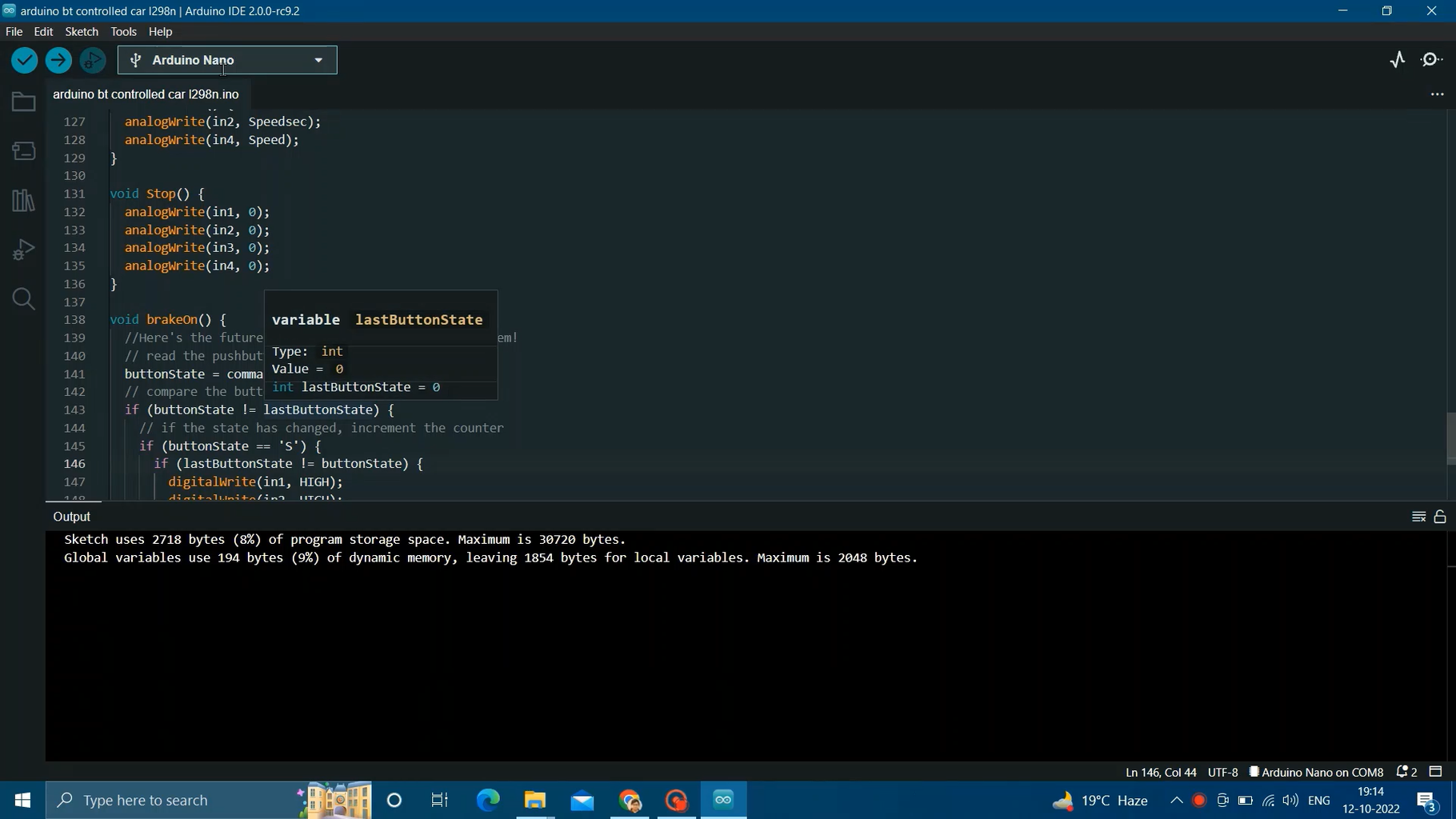Viewport: 1456px width, 819px height.
Task: Open Google Chrome from the taskbar
Action: pos(630,800)
